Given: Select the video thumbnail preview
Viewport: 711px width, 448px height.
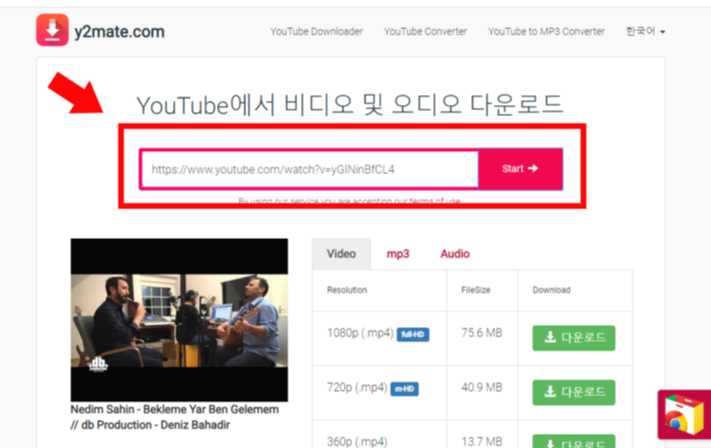Looking at the screenshot, I should coord(179,320).
